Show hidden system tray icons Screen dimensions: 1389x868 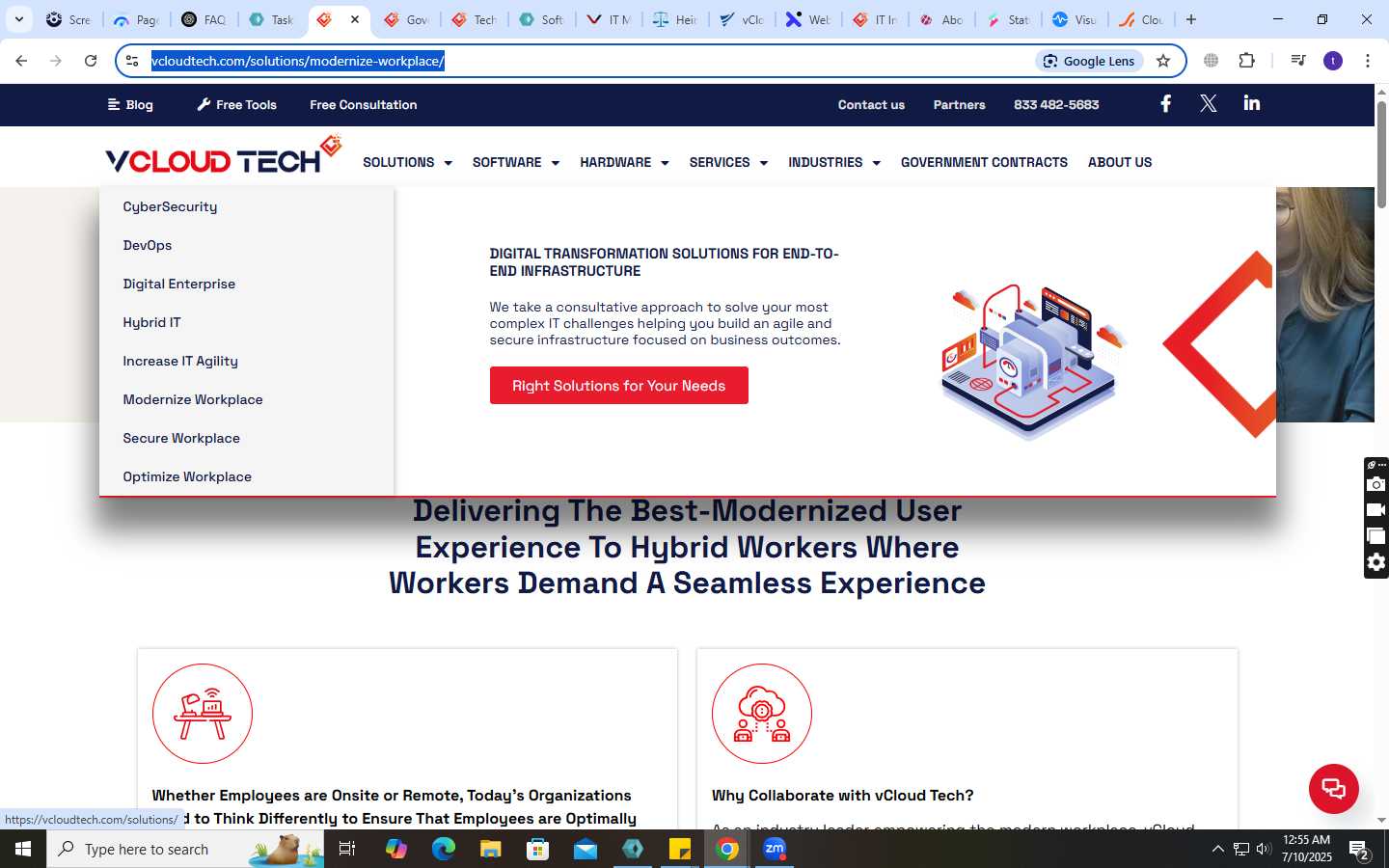[x=1217, y=849]
